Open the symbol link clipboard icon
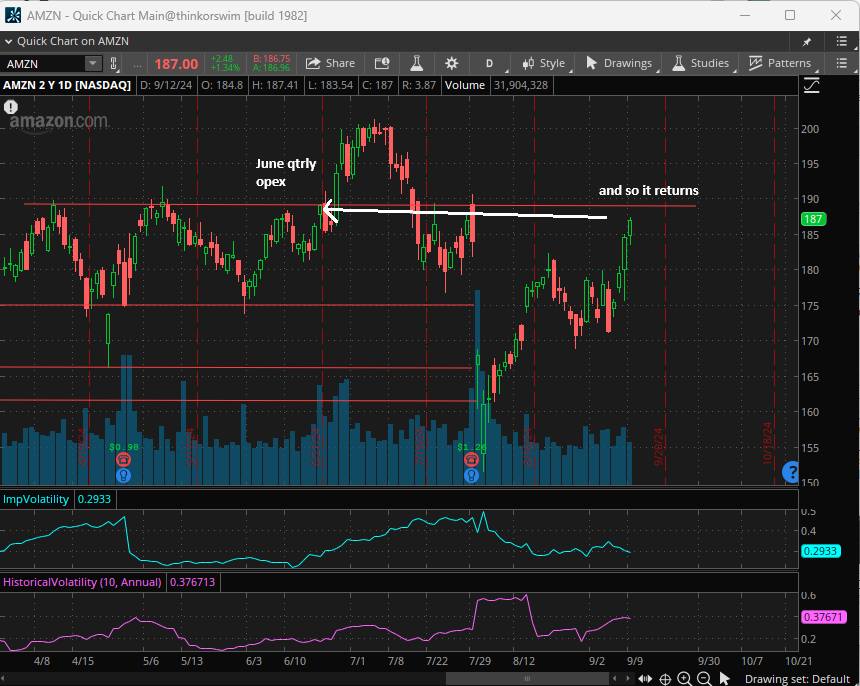This screenshot has width=860, height=686. [x=114, y=64]
